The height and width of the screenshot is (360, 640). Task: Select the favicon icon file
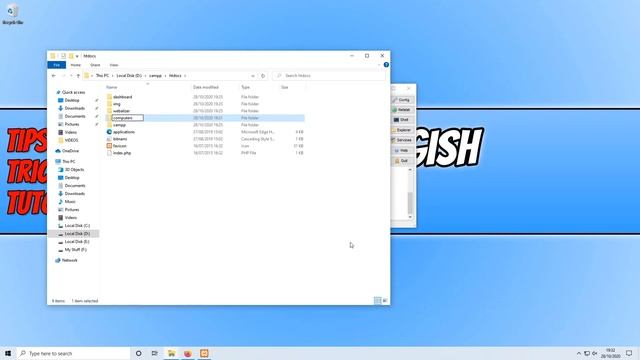click(x=109, y=146)
